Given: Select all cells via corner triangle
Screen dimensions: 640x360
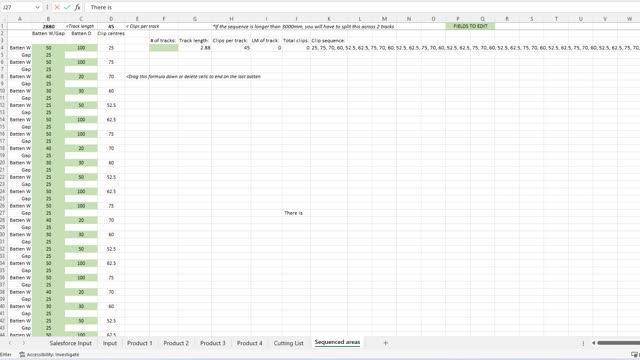Looking at the screenshot, I should tap(4, 19).
